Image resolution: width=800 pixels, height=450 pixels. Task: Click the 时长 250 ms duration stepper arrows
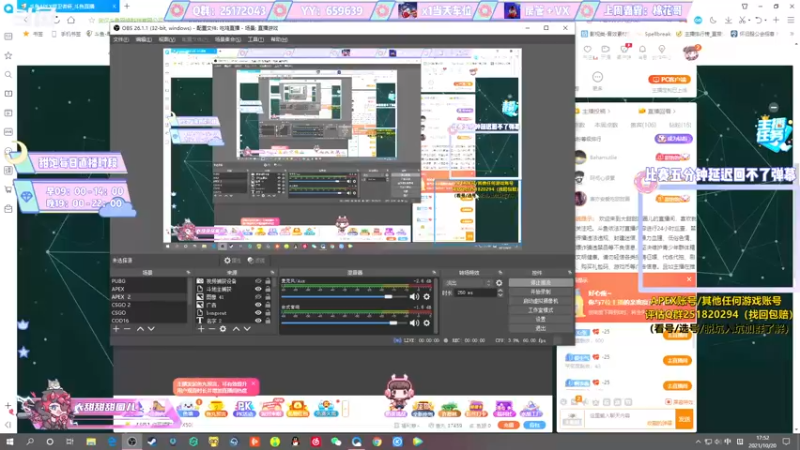(500, 293)
